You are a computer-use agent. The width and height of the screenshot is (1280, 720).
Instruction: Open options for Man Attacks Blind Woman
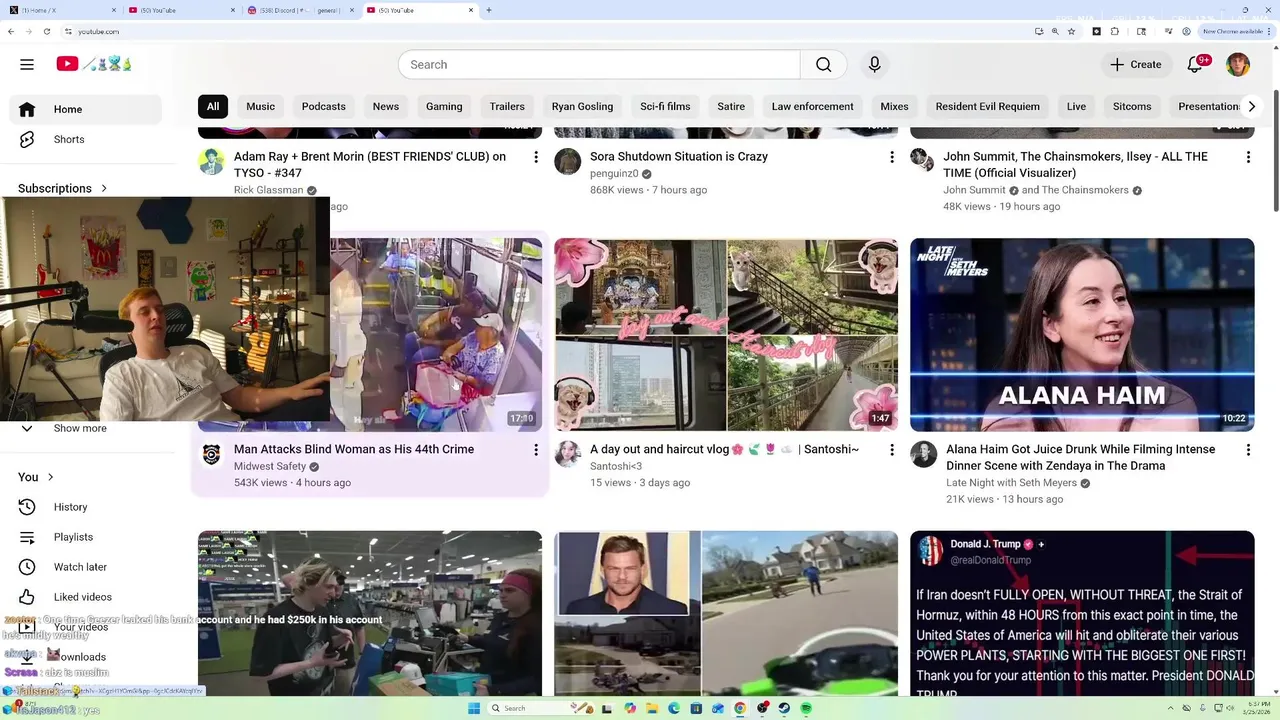click(x=536, y=450)
